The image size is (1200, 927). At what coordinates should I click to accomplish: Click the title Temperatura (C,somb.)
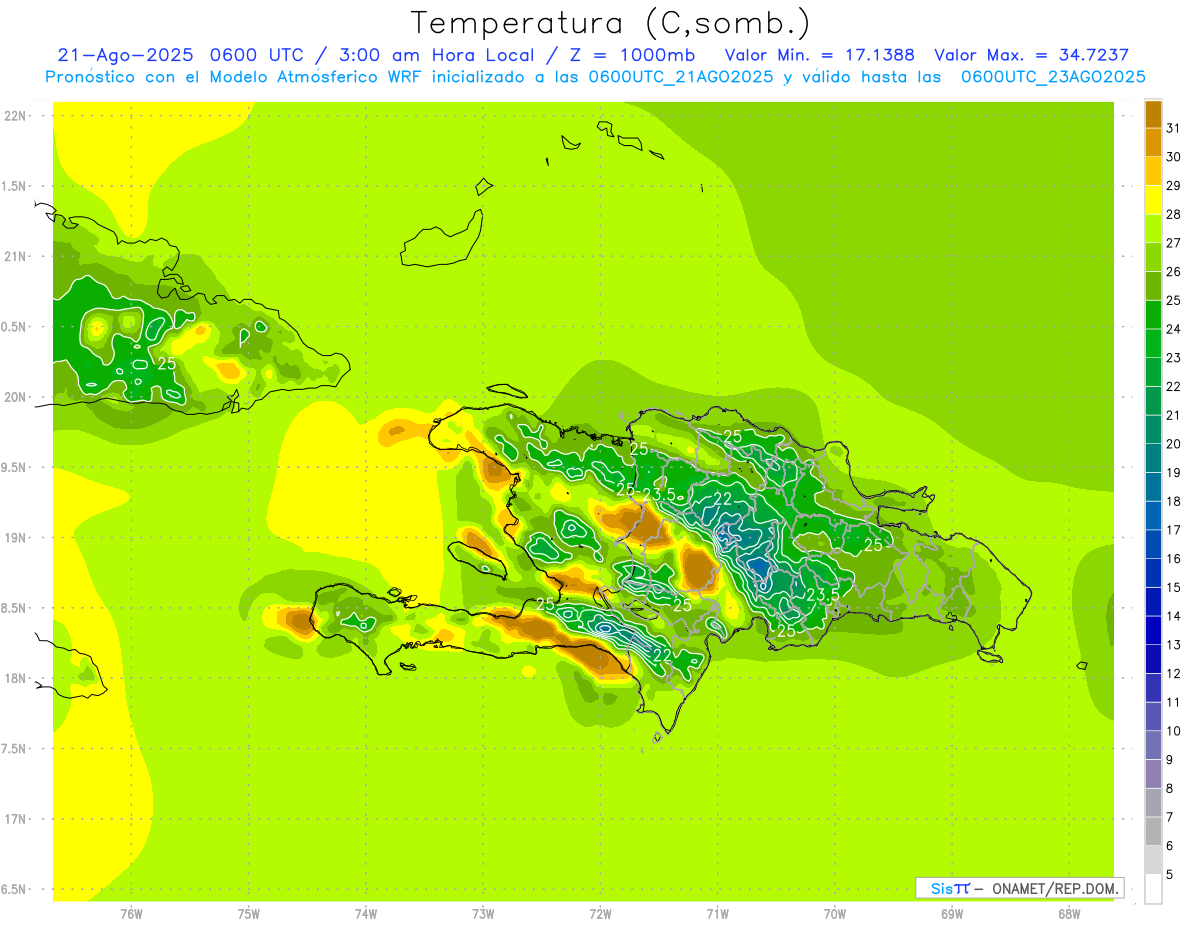(611, 23)
